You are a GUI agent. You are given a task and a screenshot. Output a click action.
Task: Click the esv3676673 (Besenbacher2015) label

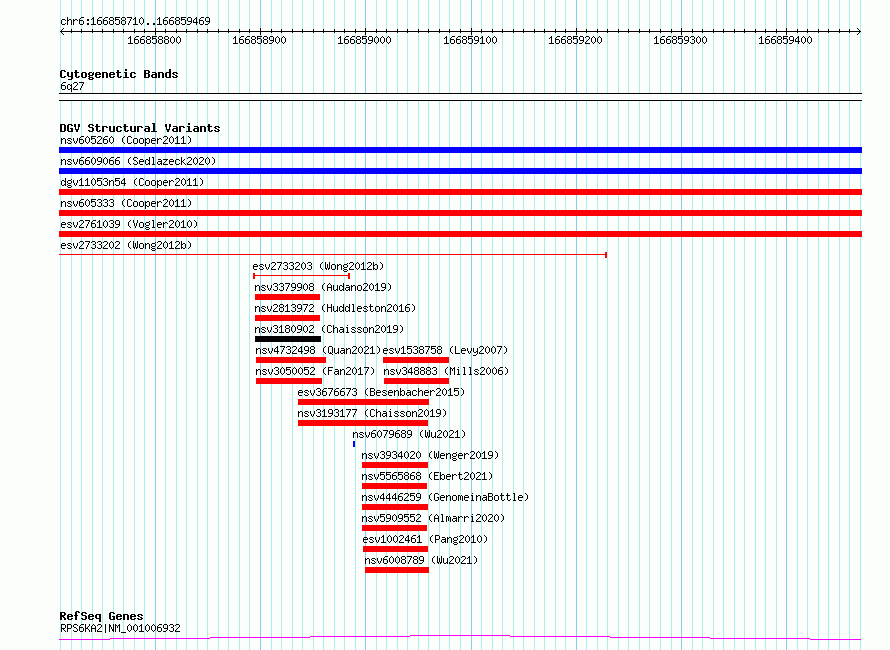[x=381, y=392]
